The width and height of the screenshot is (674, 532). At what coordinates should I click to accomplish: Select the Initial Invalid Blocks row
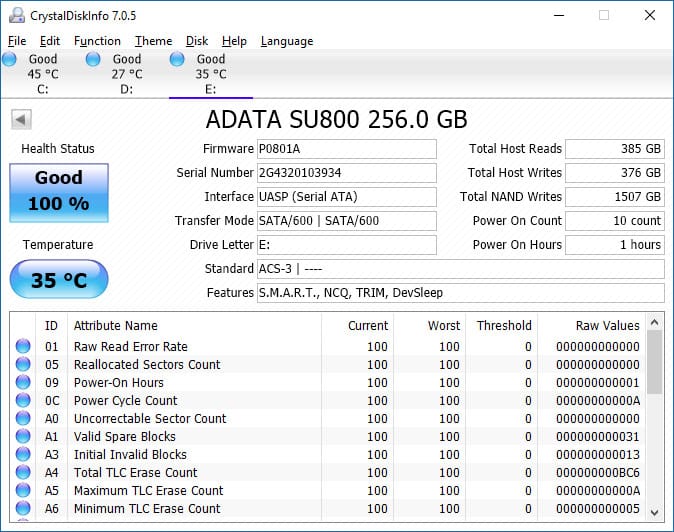tap(328, 455)
